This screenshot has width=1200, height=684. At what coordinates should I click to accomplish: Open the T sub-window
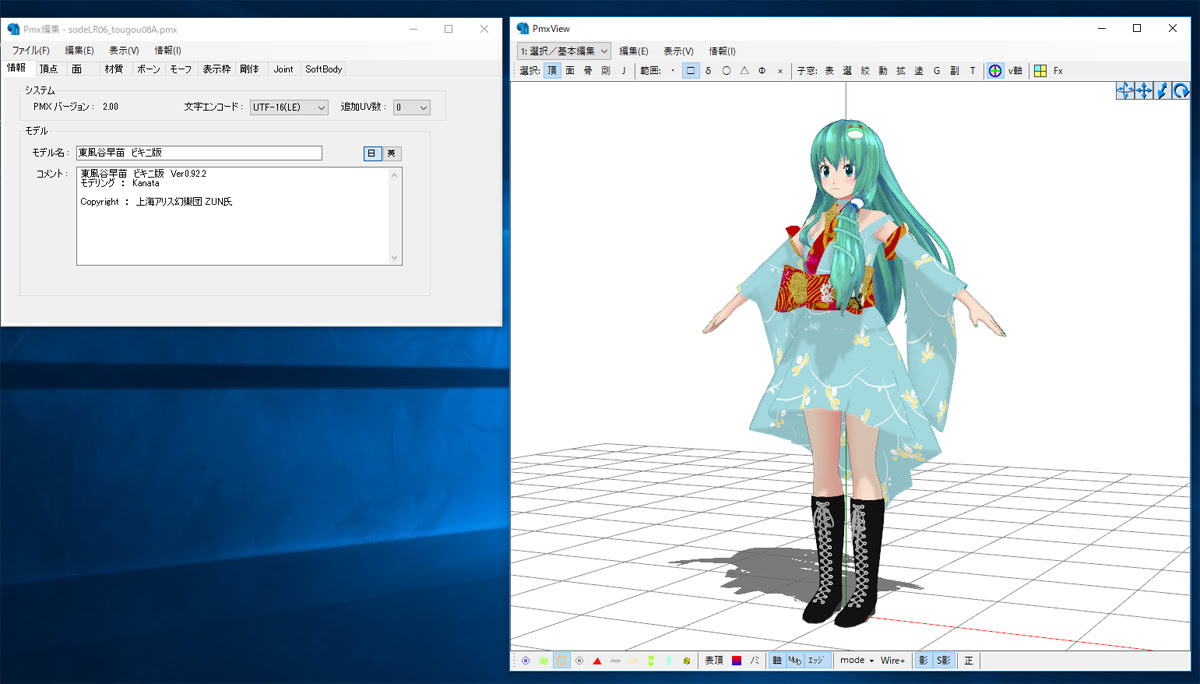click(x=973, y=71)
